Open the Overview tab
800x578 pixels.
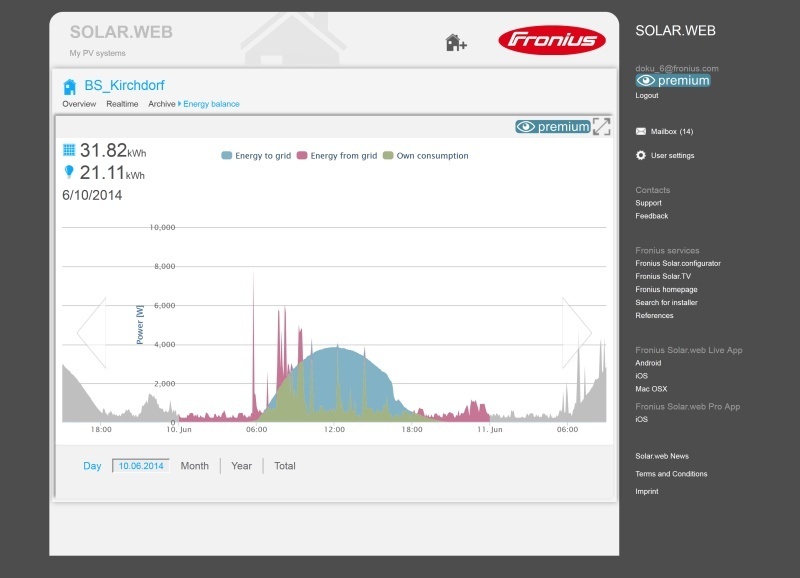79,104
